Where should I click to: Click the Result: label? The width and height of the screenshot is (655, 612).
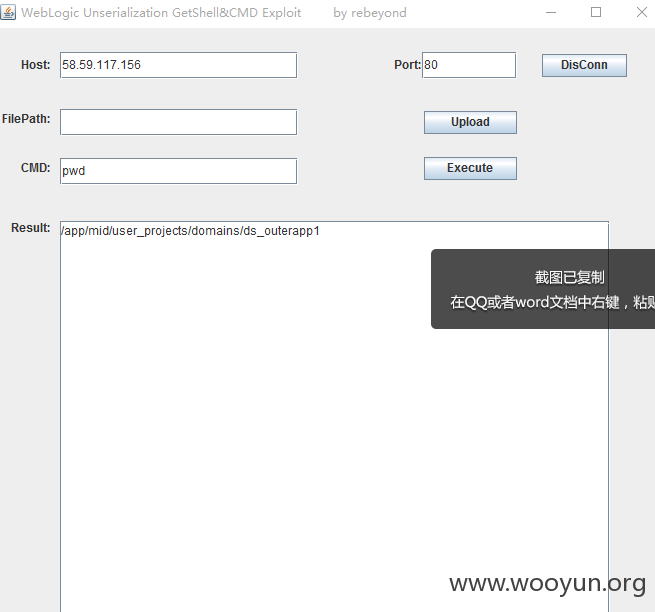(30, 228)
